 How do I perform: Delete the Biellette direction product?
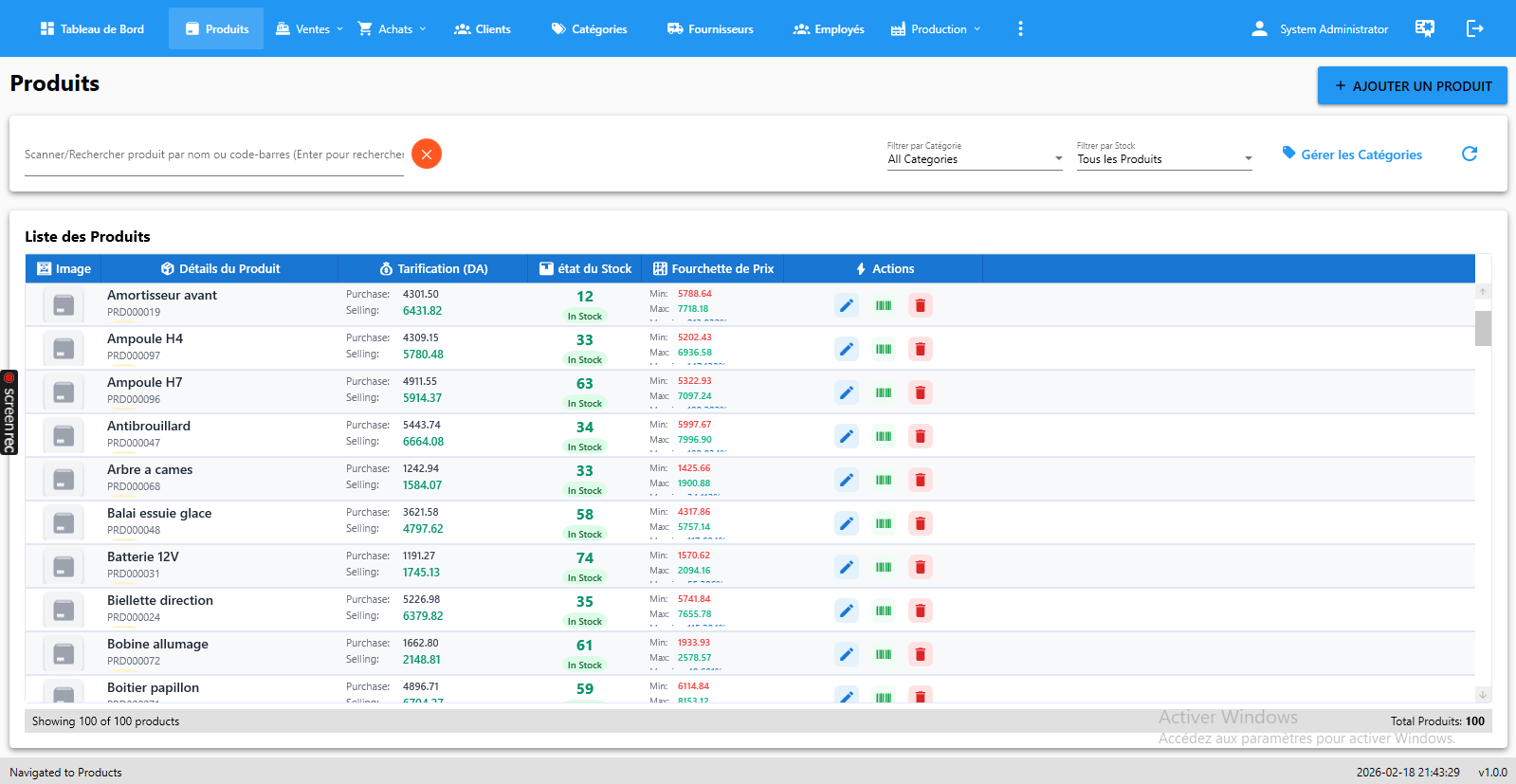click(x=920, y=611)
